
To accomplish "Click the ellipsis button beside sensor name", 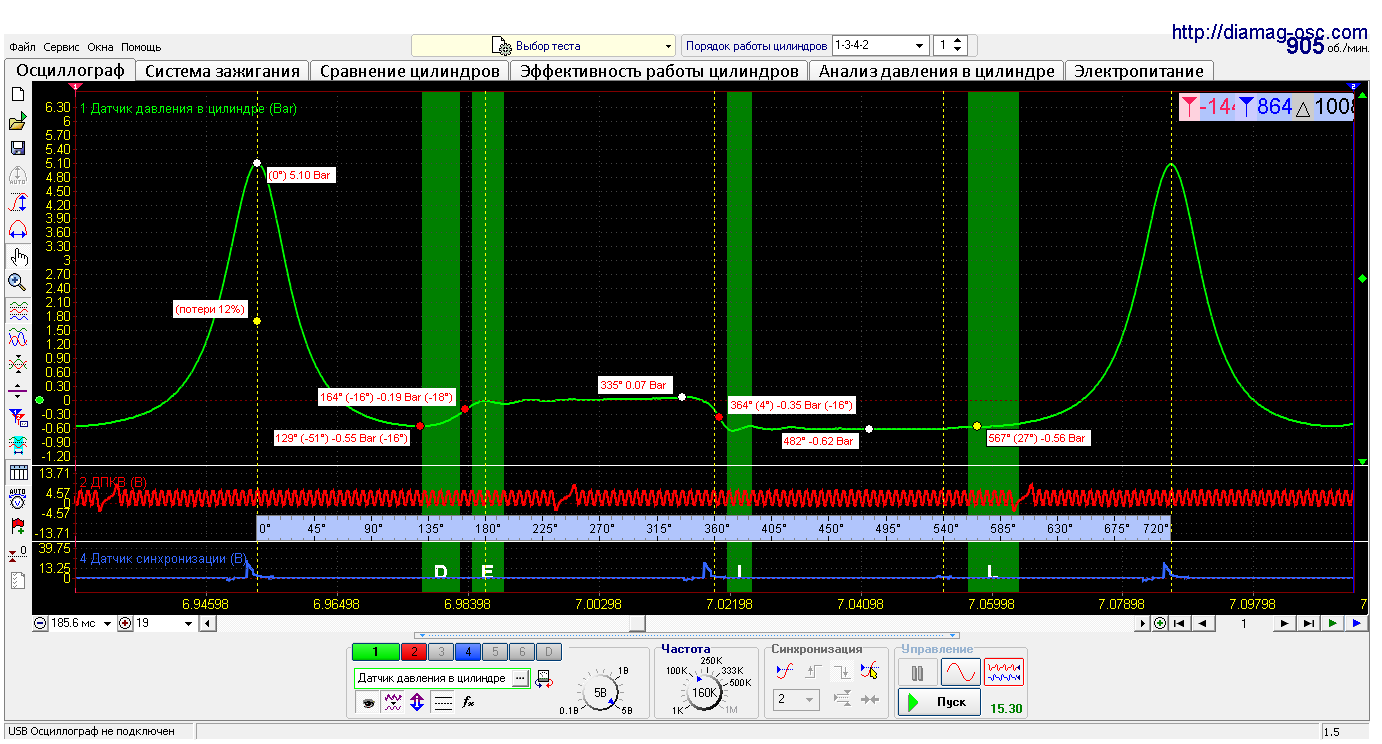I will (519, 678).
